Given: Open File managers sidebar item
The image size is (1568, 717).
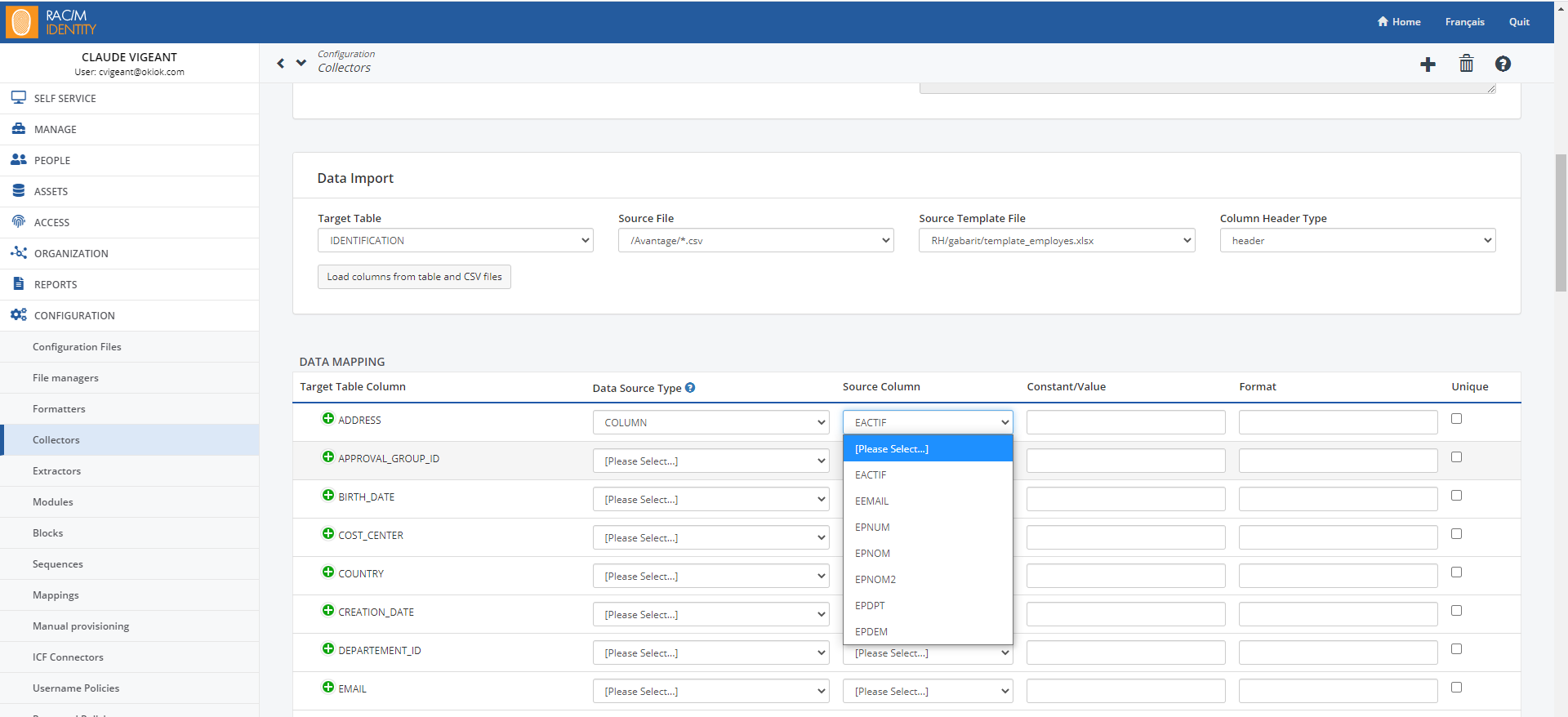Looking at the screenshot, I should pyautogui.click(x=130, y=377).
